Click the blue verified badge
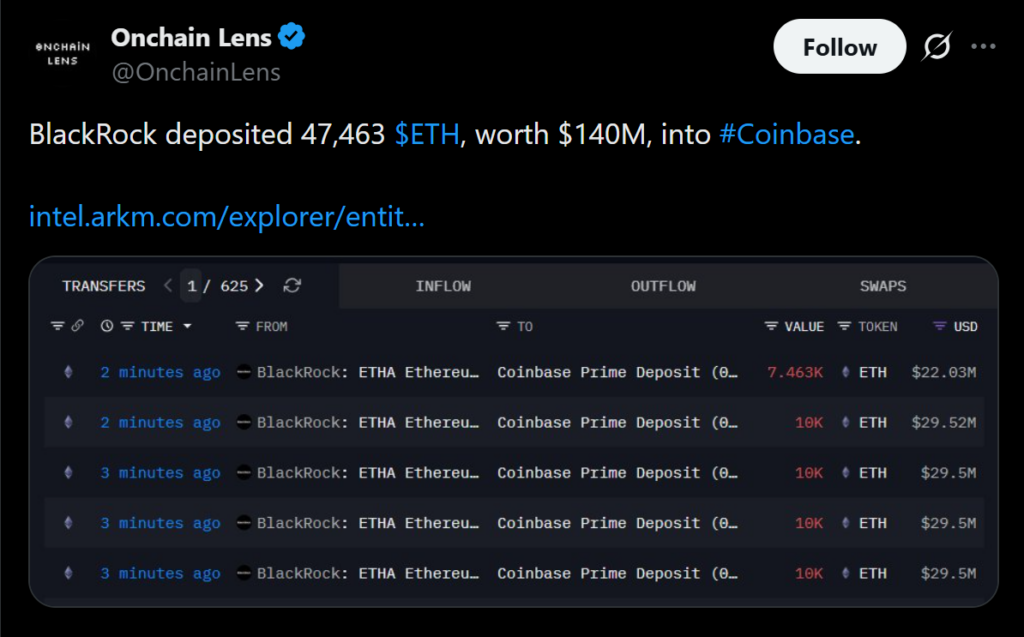This screenshot has height=637, width=1024. [x=292, y=38]
